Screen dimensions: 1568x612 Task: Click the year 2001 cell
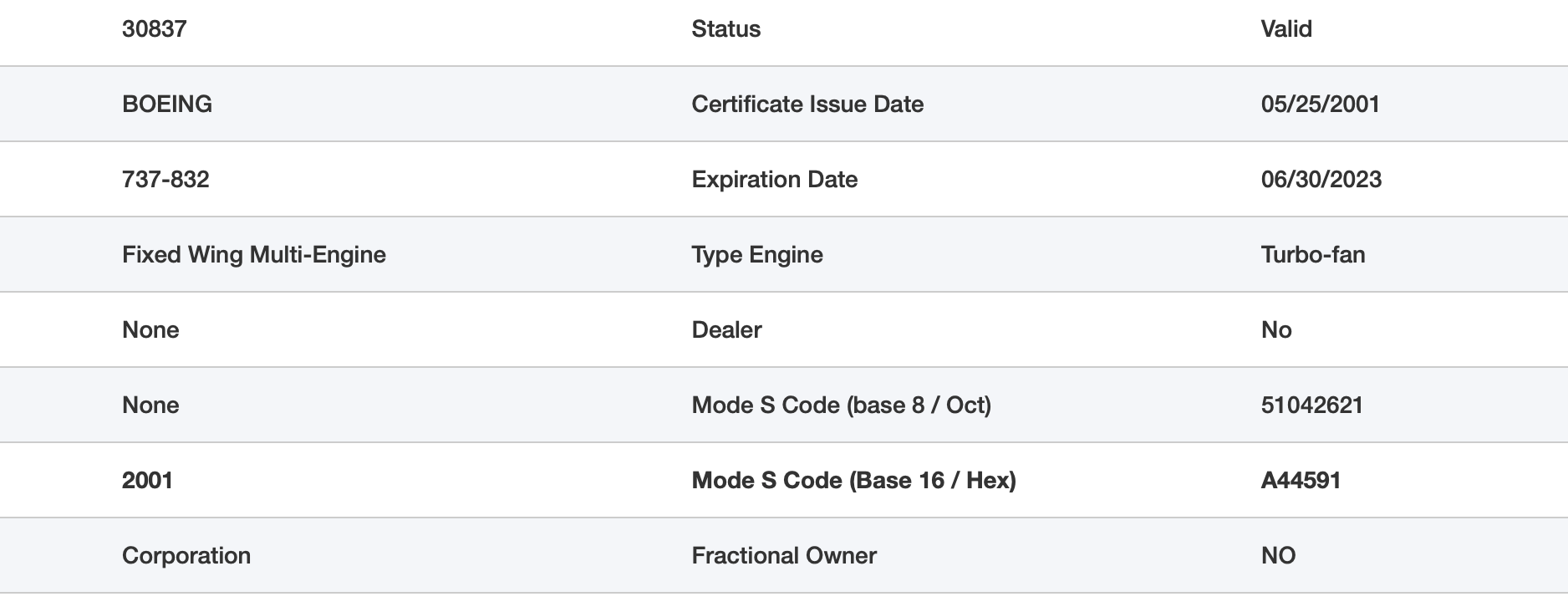coord(147,481)
